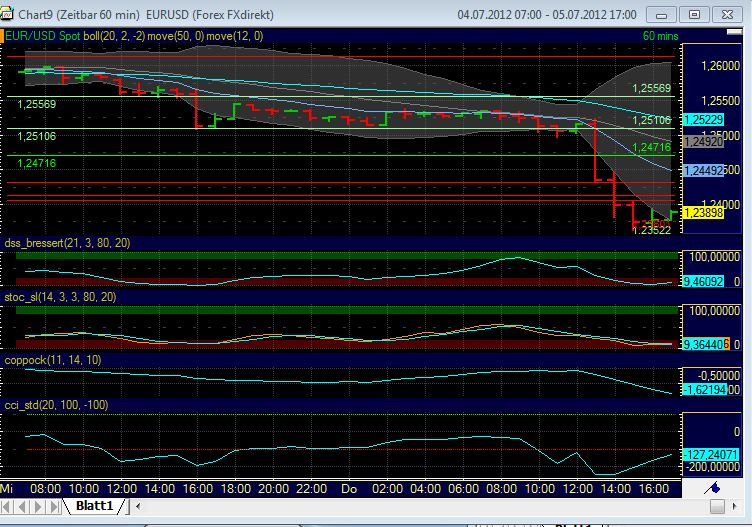Click the Mi day label on time axis
Viewport: 752px width, 527px height.
point(7,489)
